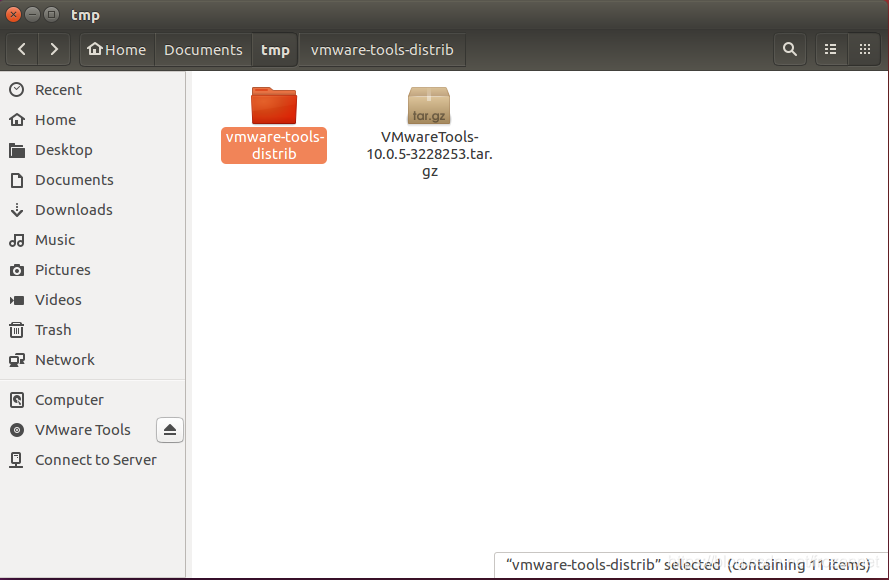Click the 'vmware-tools-distrib' folder name label
The width and height of the screenshot is (889, 580).
pyautogui.click(x=274, y=146)
